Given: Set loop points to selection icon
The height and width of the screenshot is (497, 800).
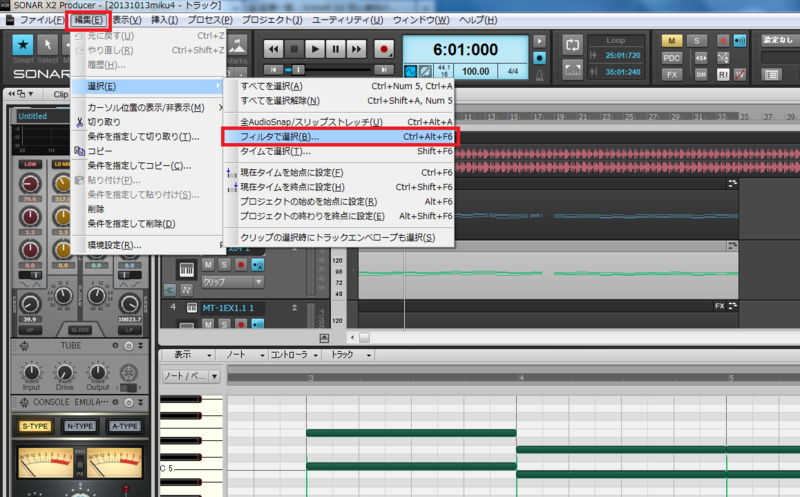Looking at the screenshot, I should pyautogui.click(x=572, y=69).
